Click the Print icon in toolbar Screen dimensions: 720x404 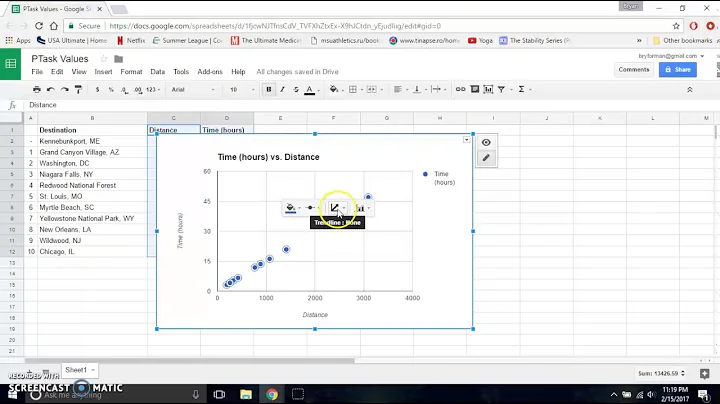37,90
